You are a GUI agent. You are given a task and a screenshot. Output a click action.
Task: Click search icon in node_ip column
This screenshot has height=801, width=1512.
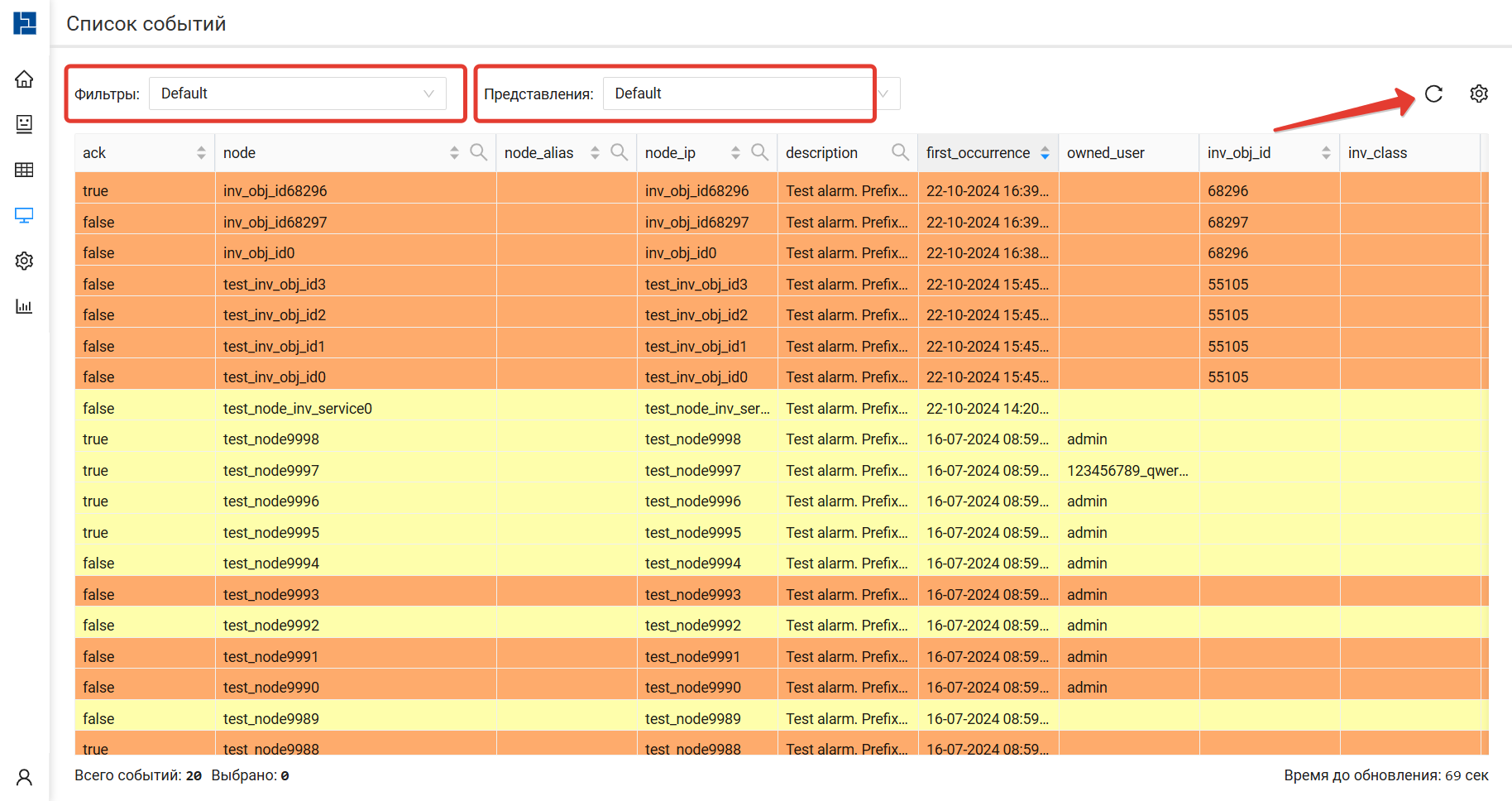(759, 152)
